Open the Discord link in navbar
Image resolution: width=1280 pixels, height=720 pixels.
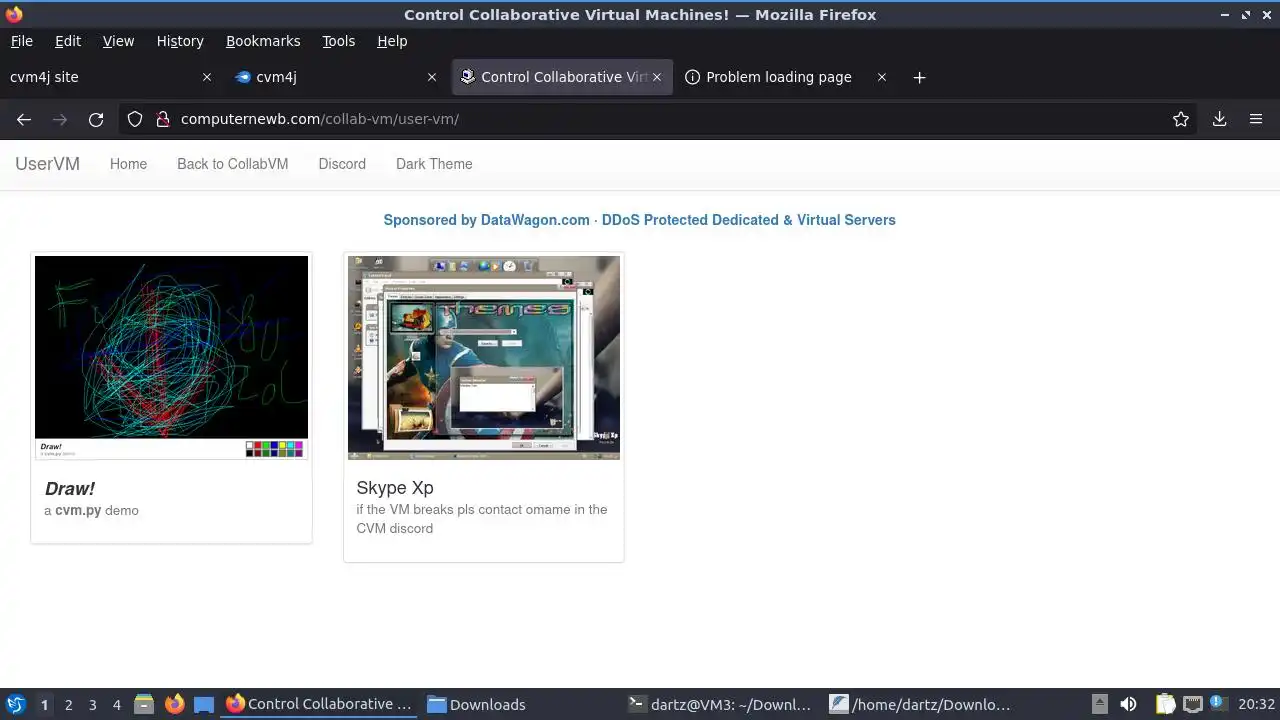point(342,164)
